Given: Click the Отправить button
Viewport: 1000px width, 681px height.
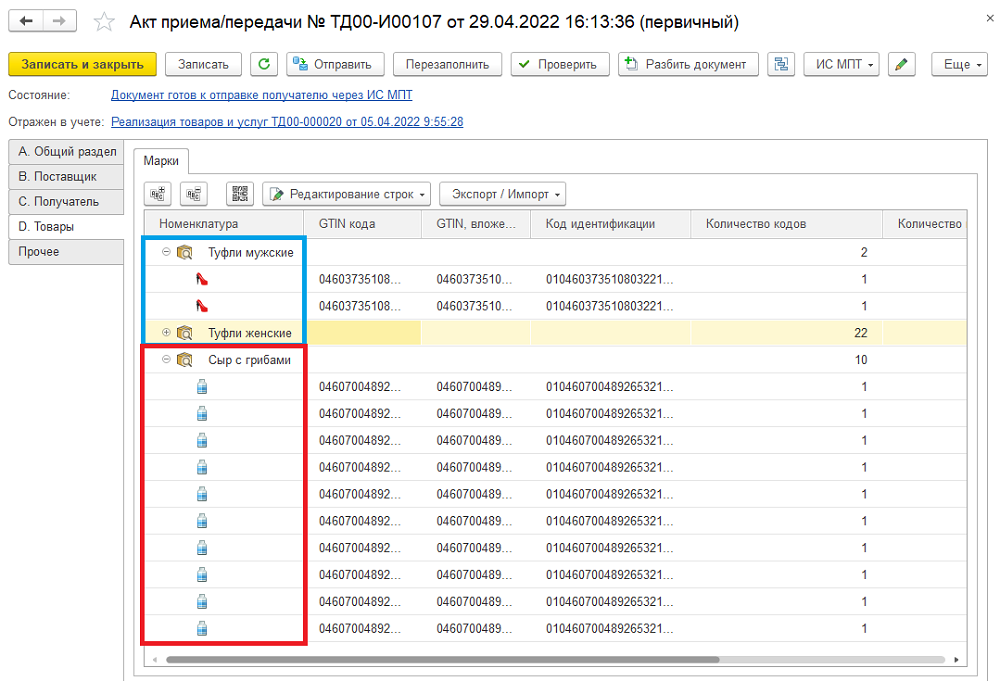Looking at the screenshot, I should 335,64.
